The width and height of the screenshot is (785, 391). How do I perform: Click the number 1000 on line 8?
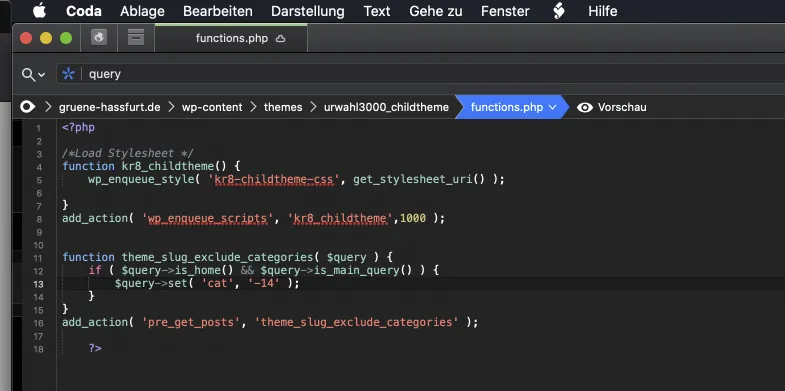pos(413,218)
